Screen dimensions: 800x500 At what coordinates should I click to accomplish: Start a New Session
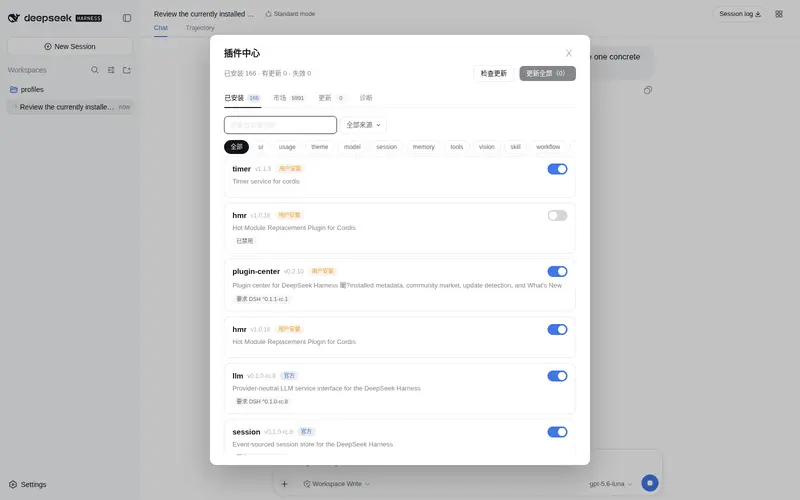(x=70, y=46)
